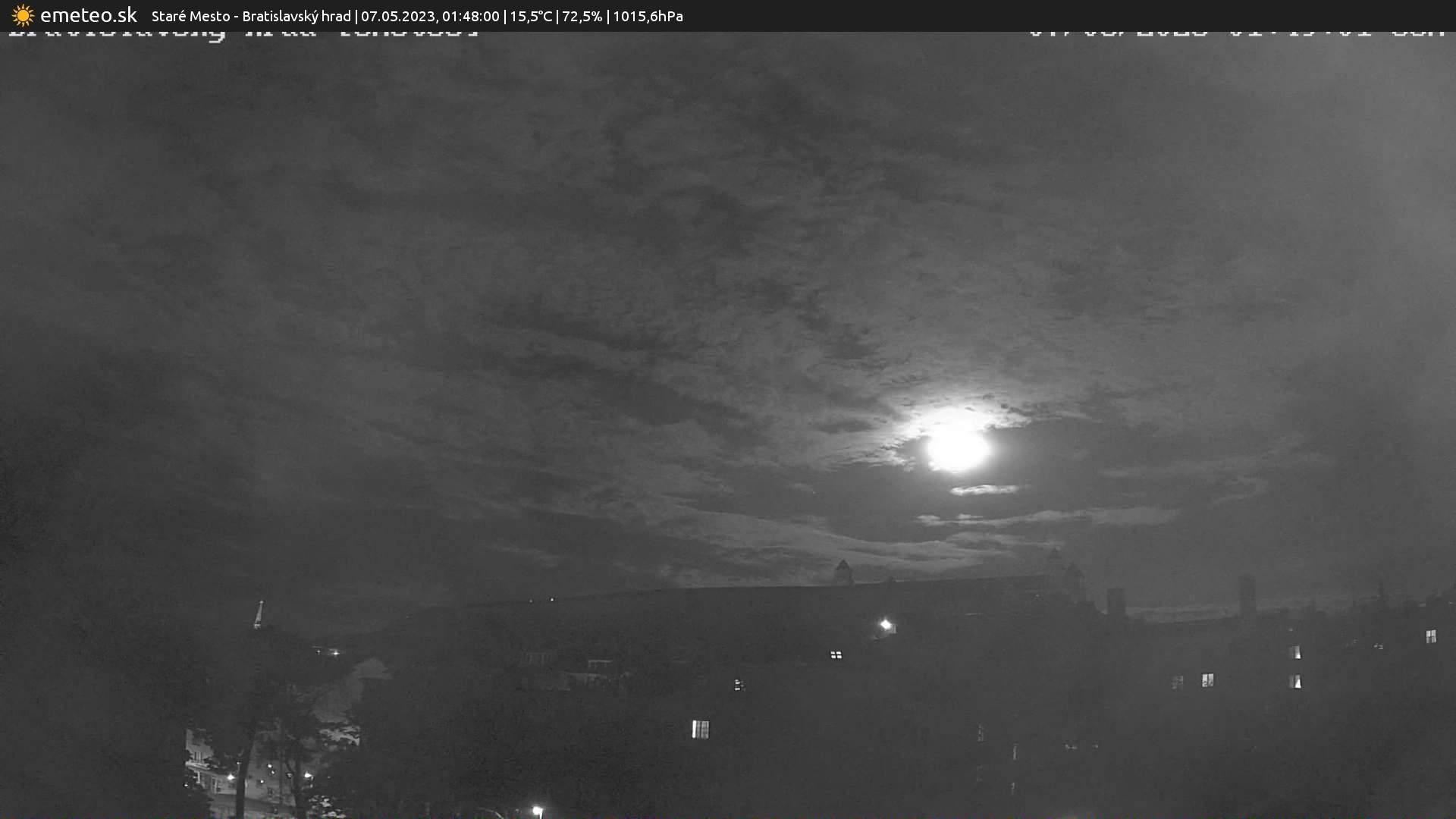
Task: Click the bright moon in the sky
Action: point(957,447)
